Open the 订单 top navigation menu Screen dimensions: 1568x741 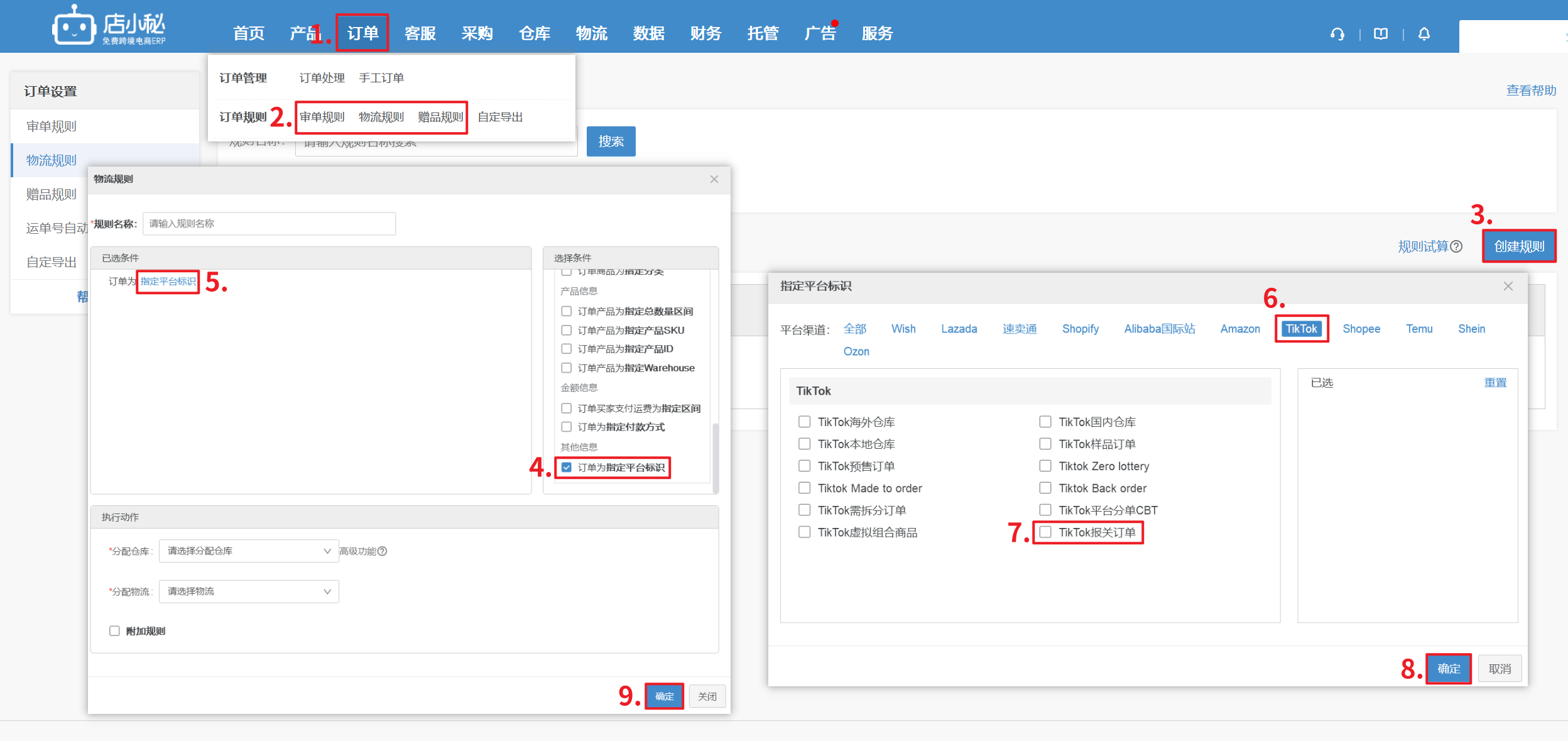pos(362,33)
